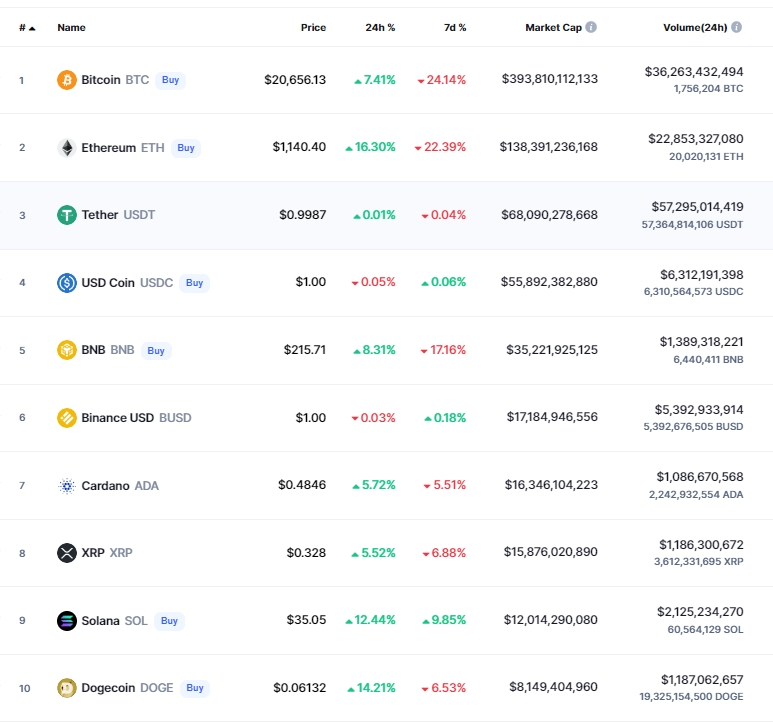
Task: Click the Tether green logo icon
Action: tap(67, 215)
